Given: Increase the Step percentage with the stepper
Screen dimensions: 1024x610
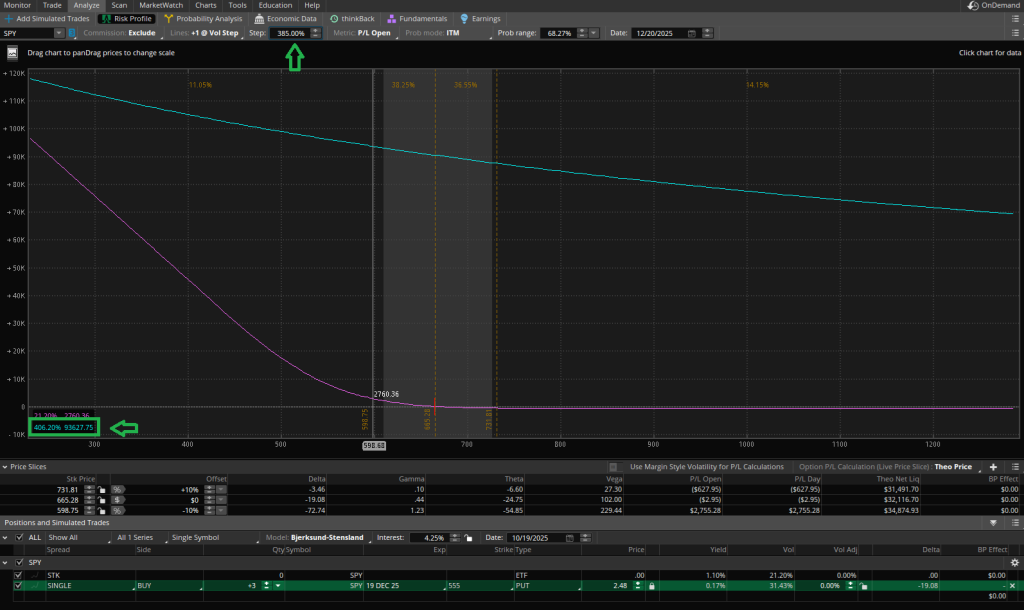Looking at the screenshot, I should coord(316,29).
